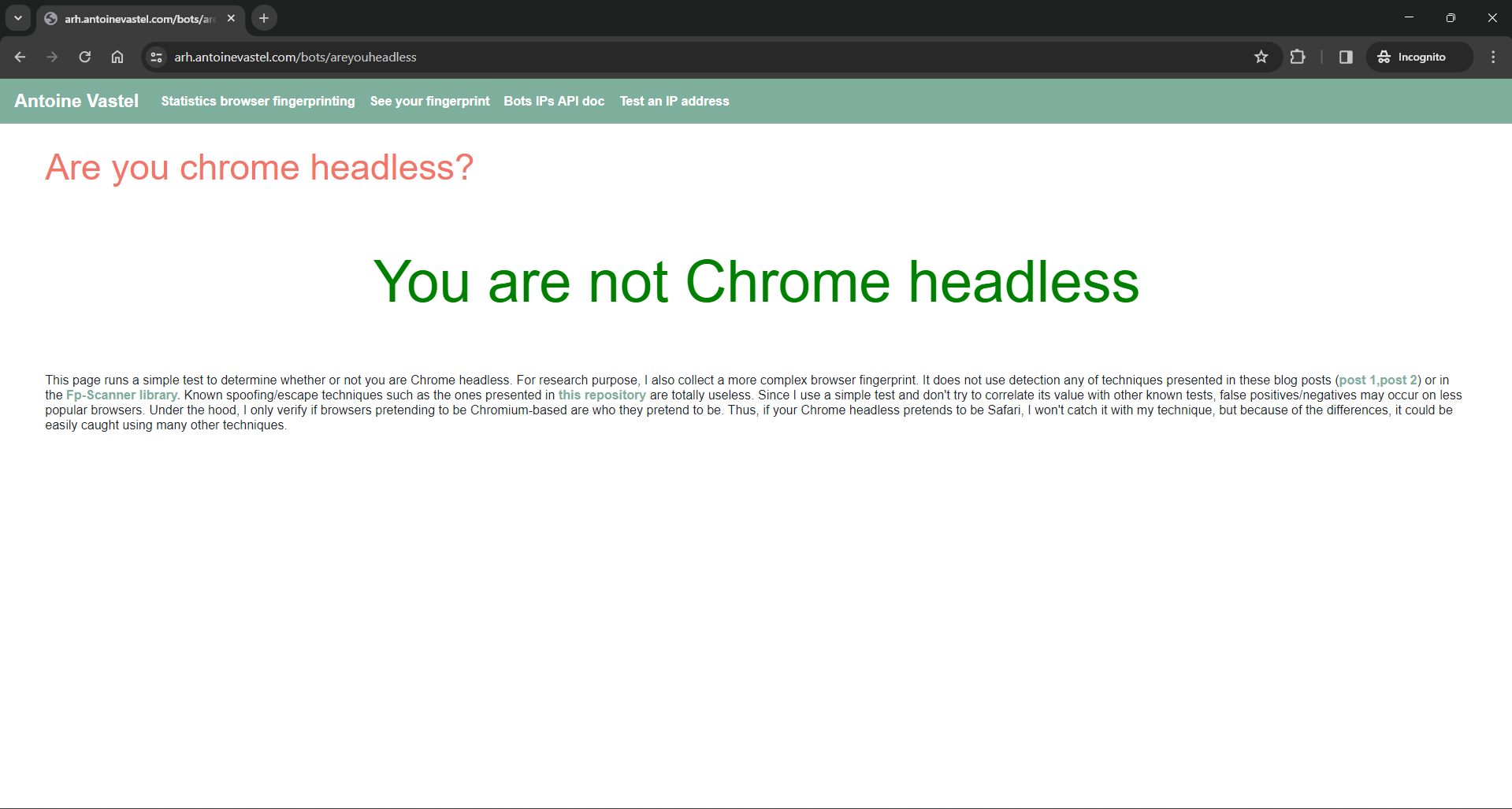The height and width of the screenshot is (809, 1512).
Task: Open the Extensions puzzle-piece icon
Action: 1298,57
